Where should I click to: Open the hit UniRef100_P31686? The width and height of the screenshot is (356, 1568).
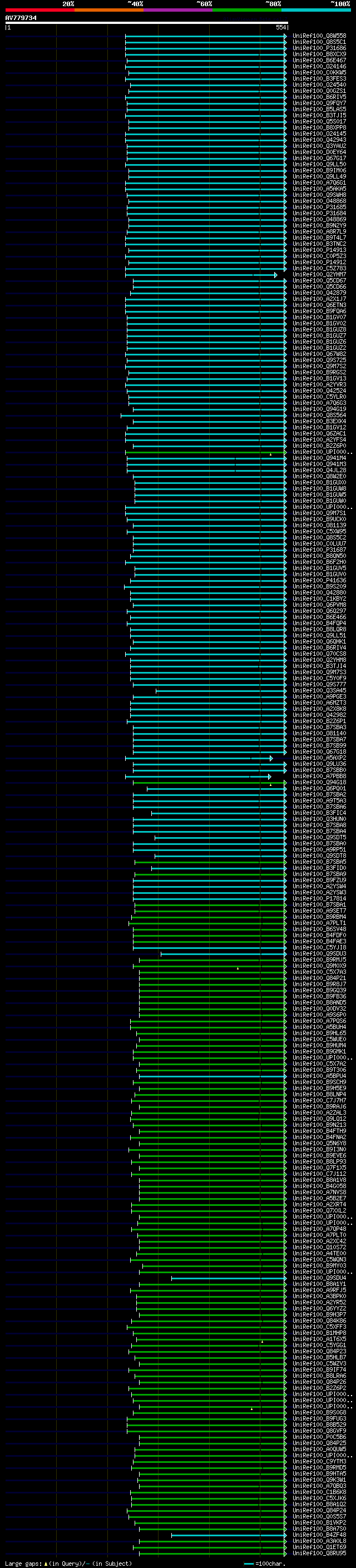click(x=319, y=48)
